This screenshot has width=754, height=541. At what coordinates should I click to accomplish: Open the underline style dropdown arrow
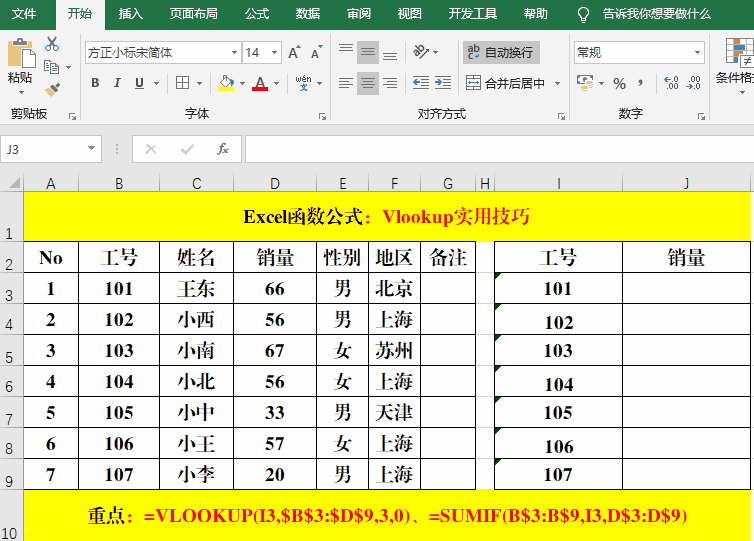156,84
